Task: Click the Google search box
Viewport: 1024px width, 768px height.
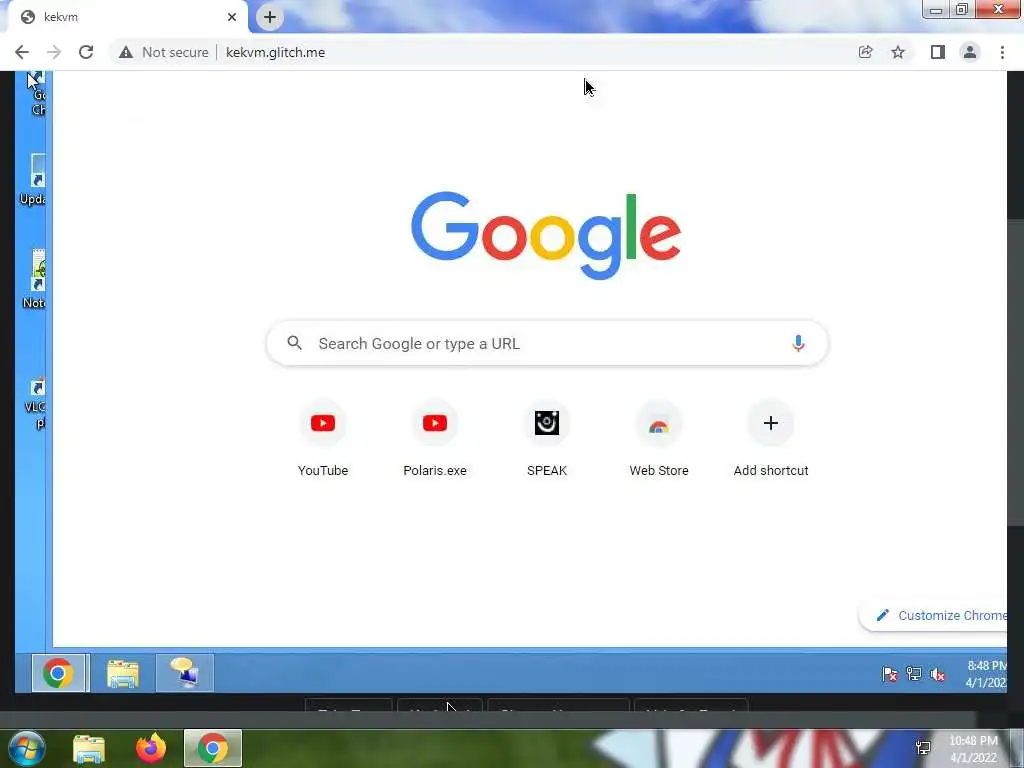Action: (547, 344)
